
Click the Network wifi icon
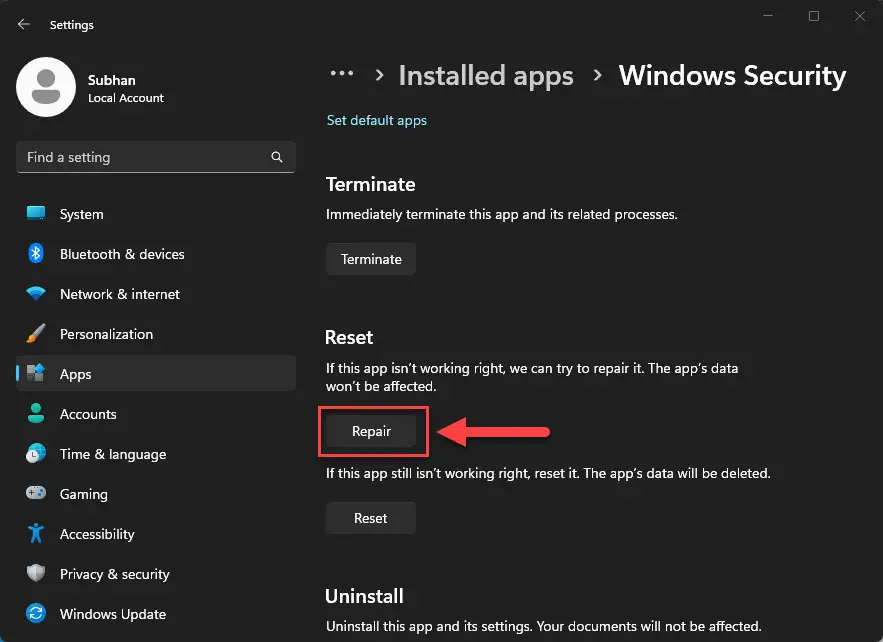click(36, 293)
